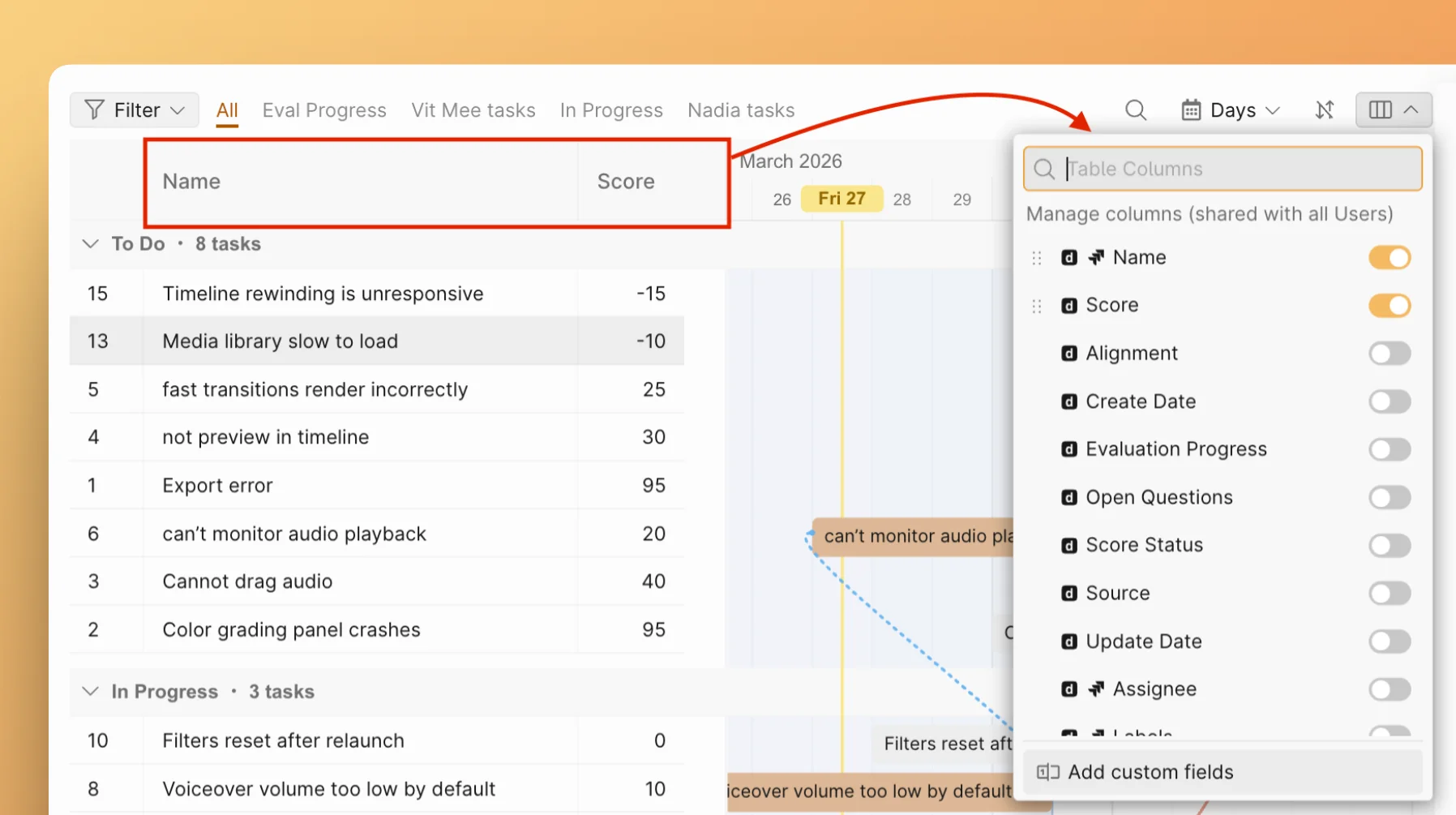Collapse the To Do task group
Viewport: 1456px width, 815px height.
tap(91, 244)
